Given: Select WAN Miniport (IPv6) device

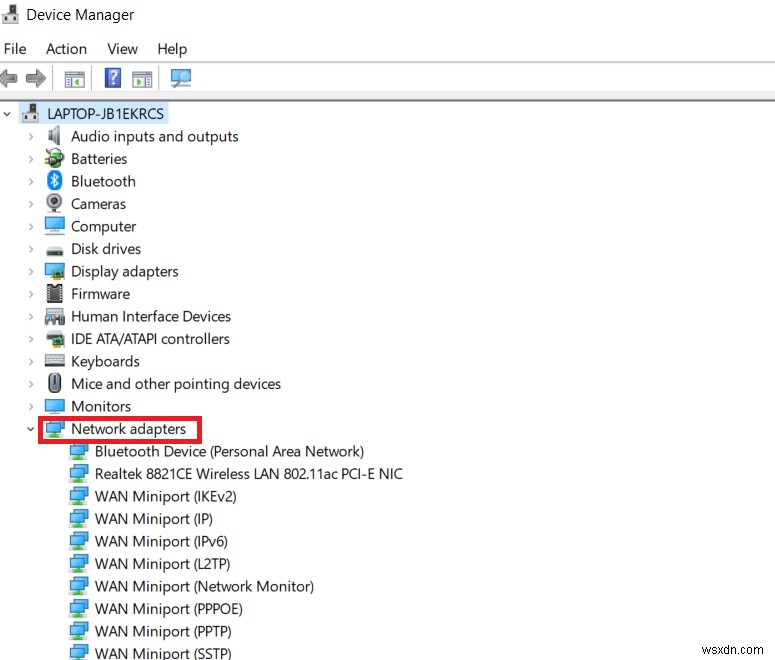Looking at the screenshot, I should tap(161, 541).
